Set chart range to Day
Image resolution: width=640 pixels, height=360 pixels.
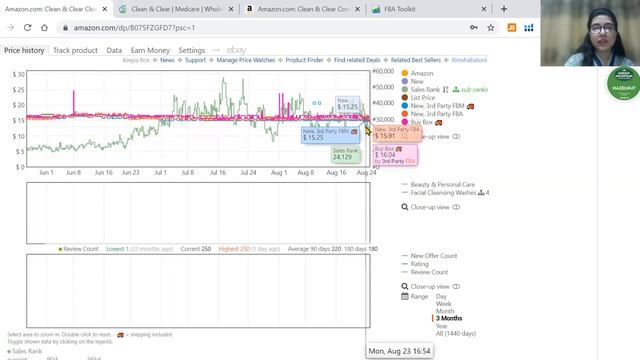(x=441, y=296)
